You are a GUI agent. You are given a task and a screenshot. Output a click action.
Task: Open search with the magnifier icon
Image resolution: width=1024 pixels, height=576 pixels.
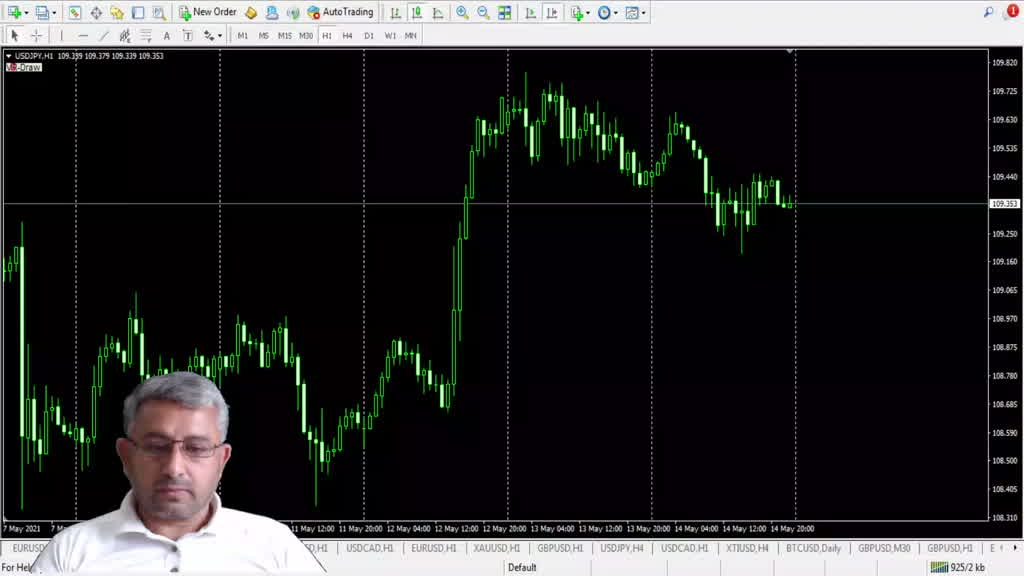[x=989, y=13]
